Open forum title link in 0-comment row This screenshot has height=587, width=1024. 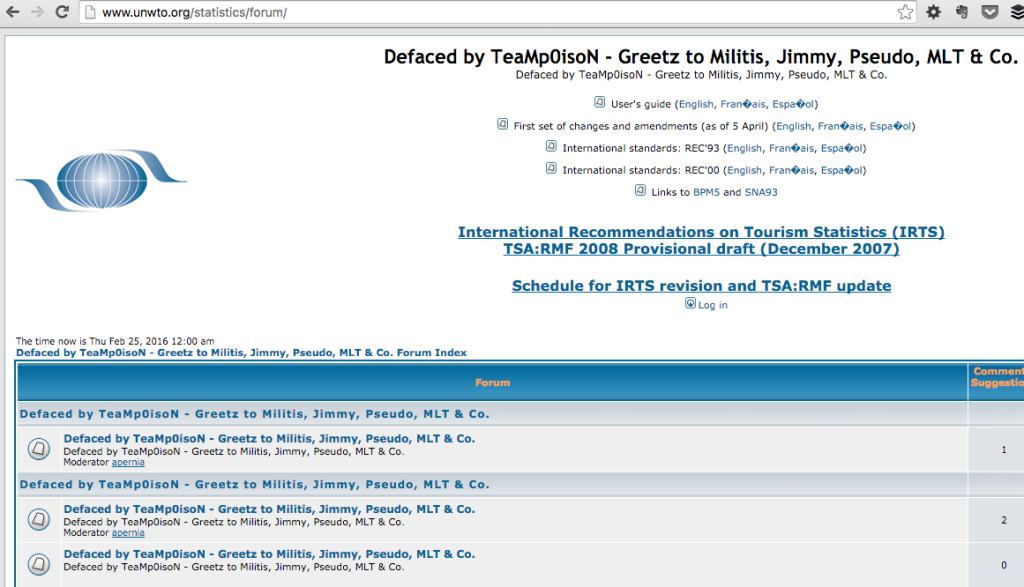(269, 554)
